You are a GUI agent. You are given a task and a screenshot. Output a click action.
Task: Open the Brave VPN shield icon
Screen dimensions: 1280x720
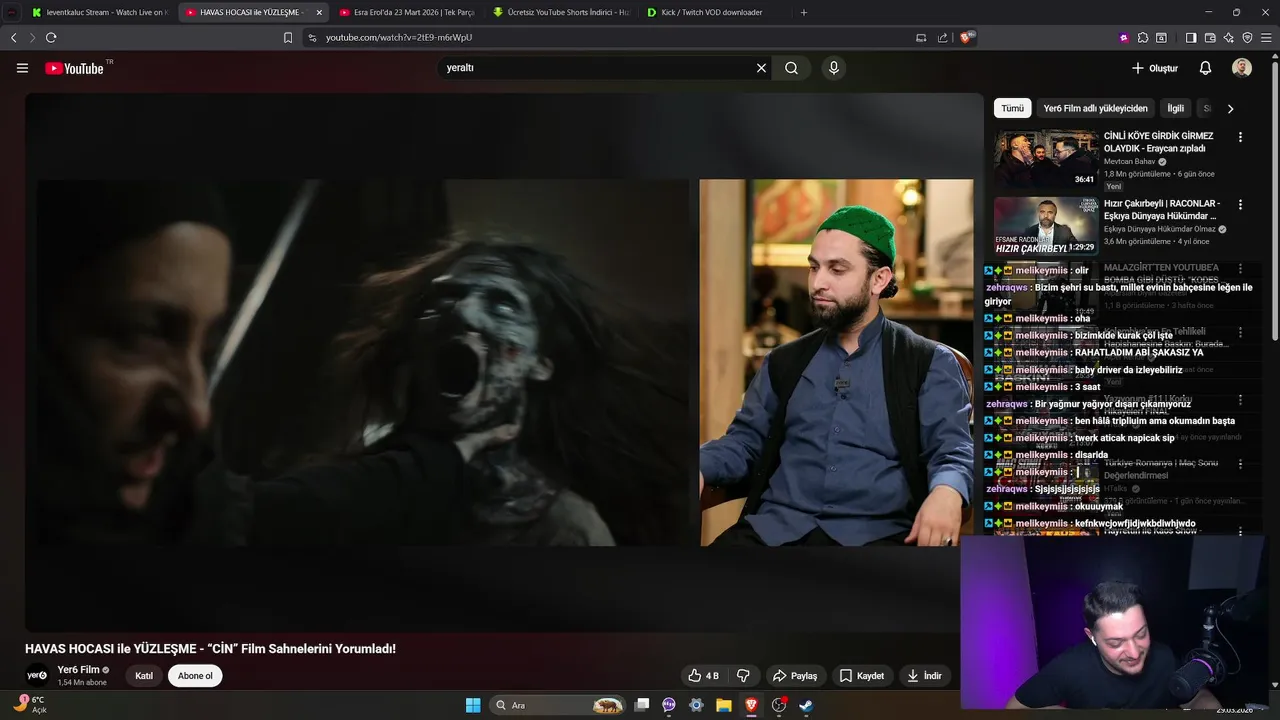click(x=1247, y=37)
